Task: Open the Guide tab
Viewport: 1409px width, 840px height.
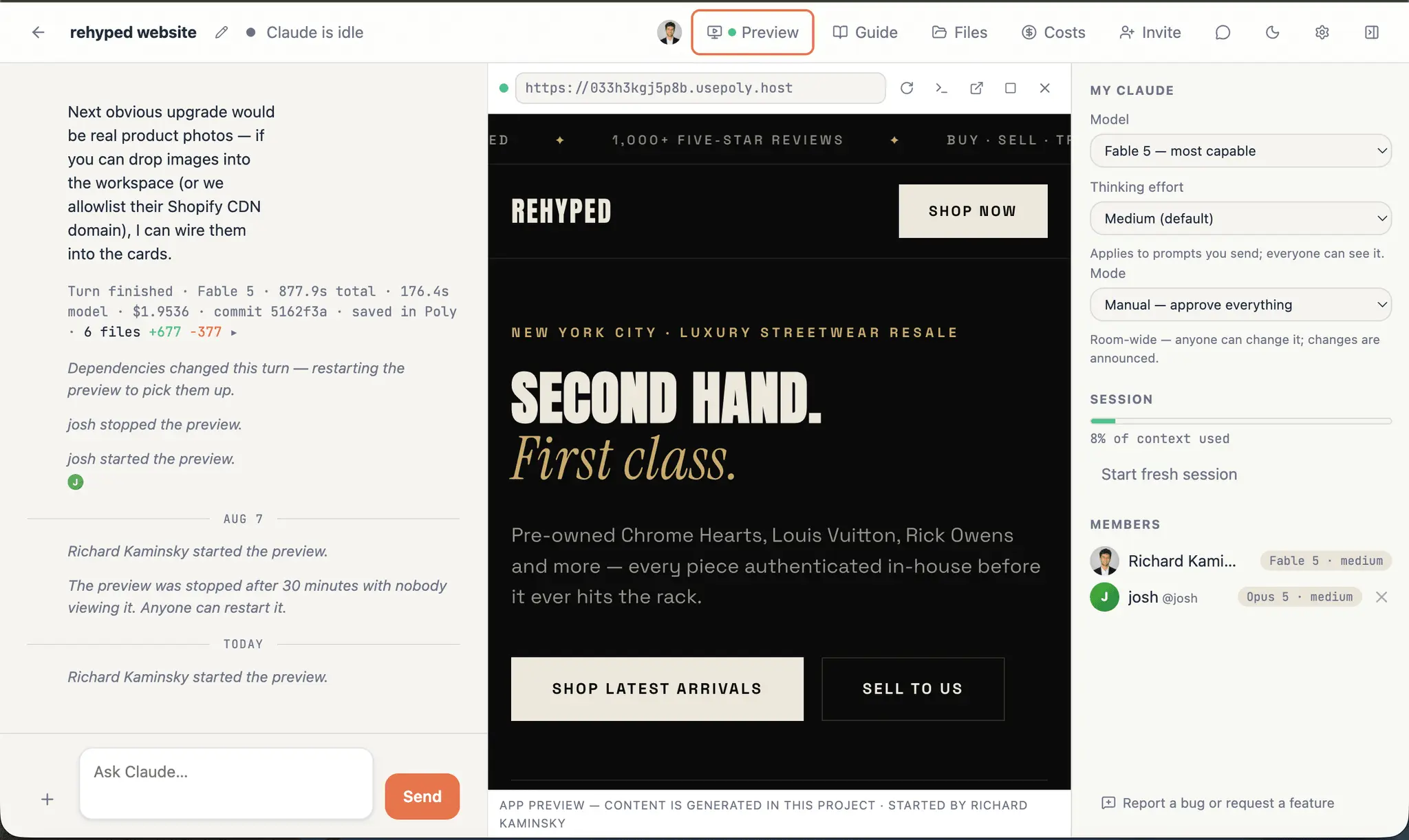Action: point(865,32)
